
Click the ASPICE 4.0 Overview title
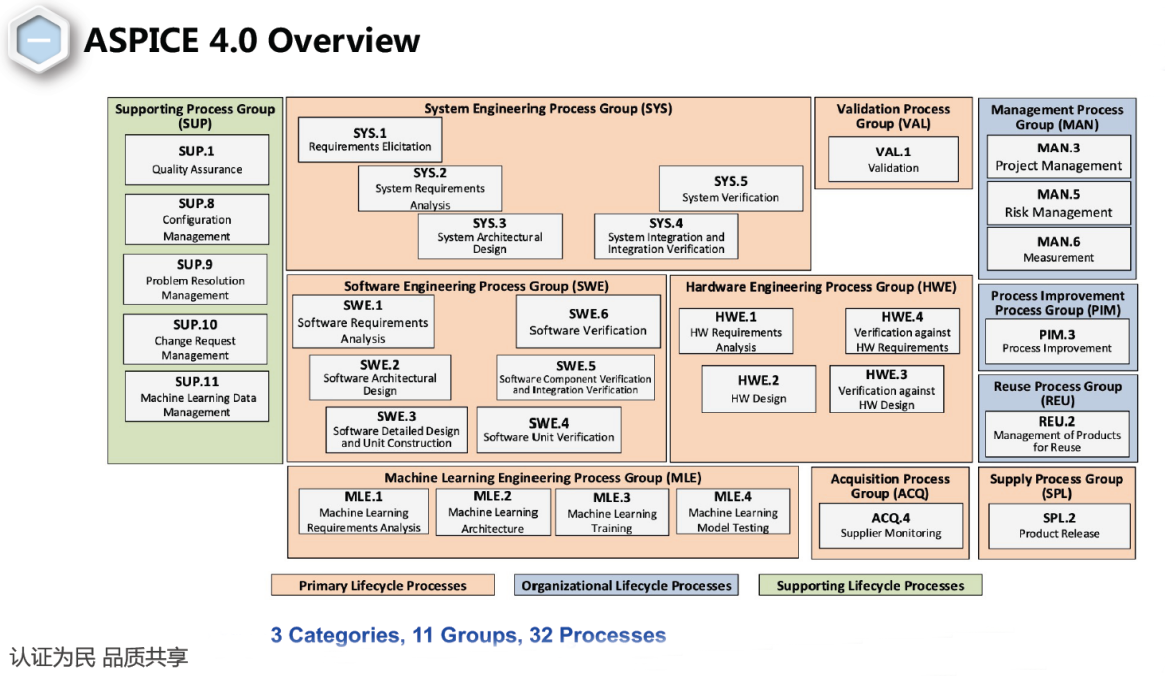(252, 41)
